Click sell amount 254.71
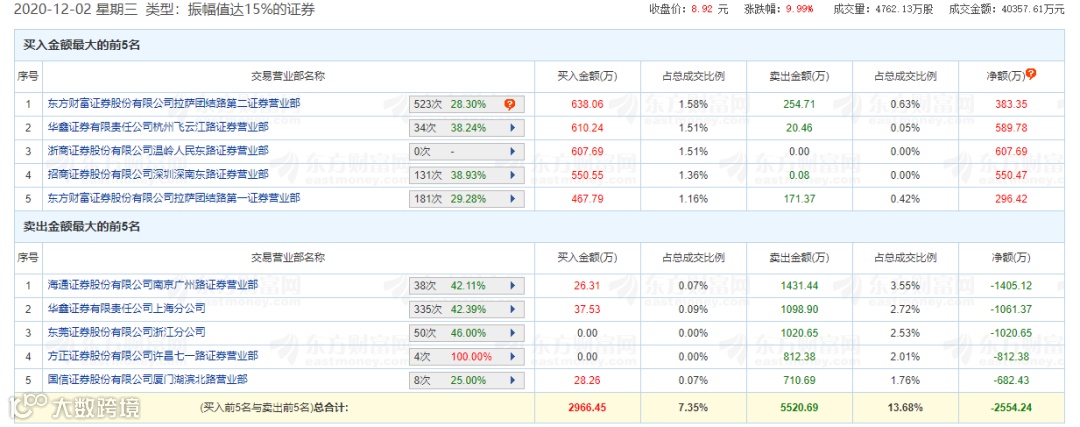The height and width of the screenshot is (427, 1080). (800, 105)
